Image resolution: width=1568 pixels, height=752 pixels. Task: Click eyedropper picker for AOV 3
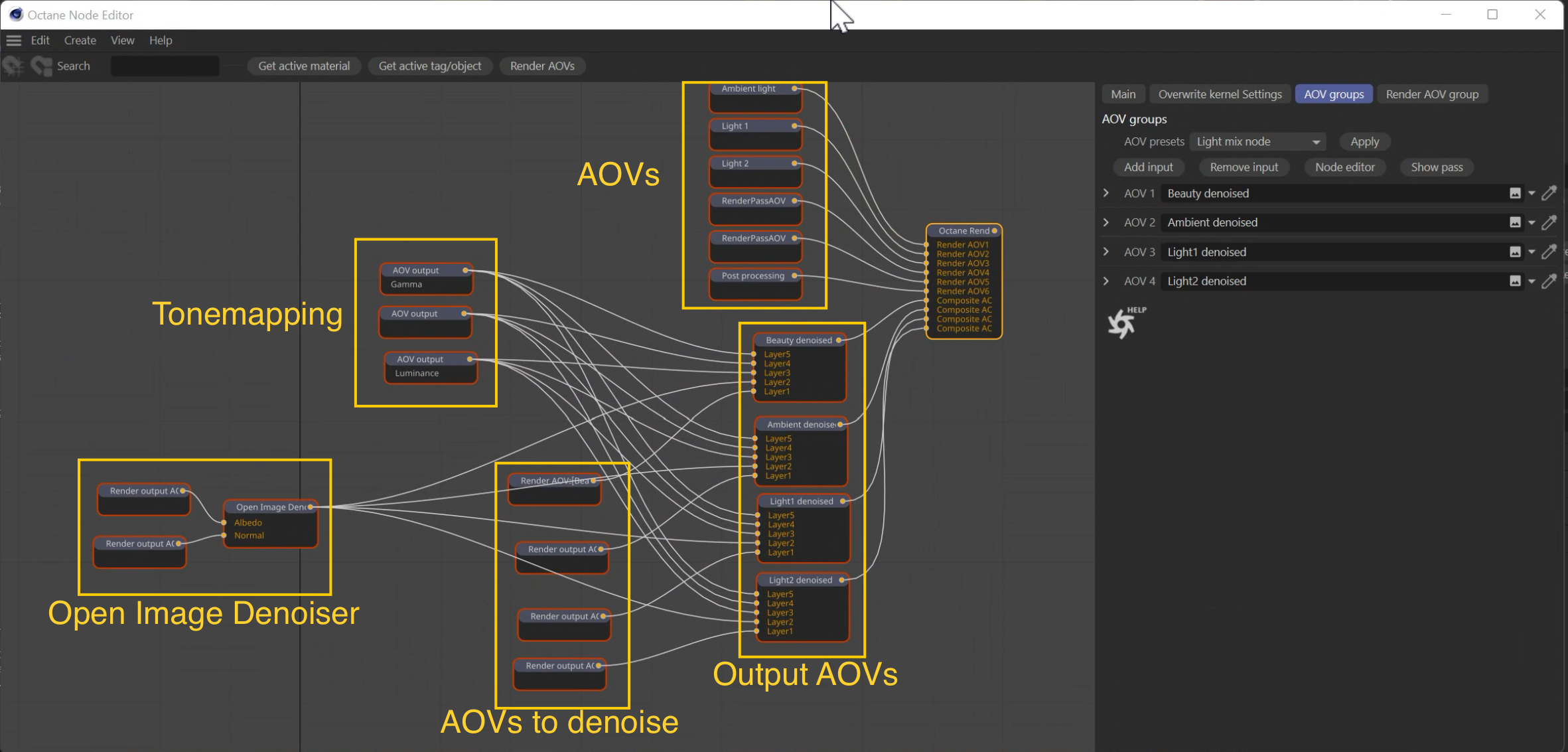click(x=1549, y=252)
